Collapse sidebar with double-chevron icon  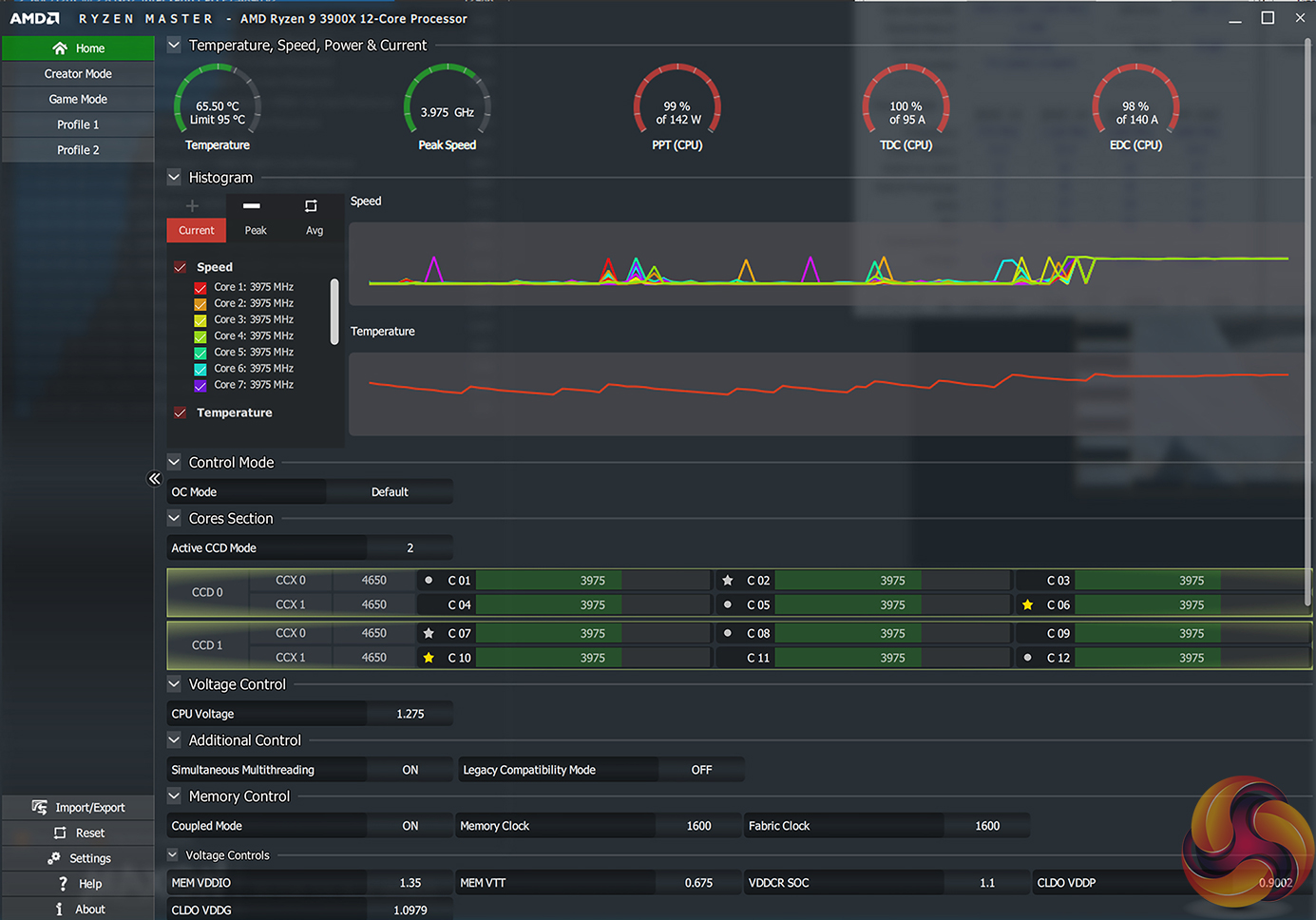point(155,479)
